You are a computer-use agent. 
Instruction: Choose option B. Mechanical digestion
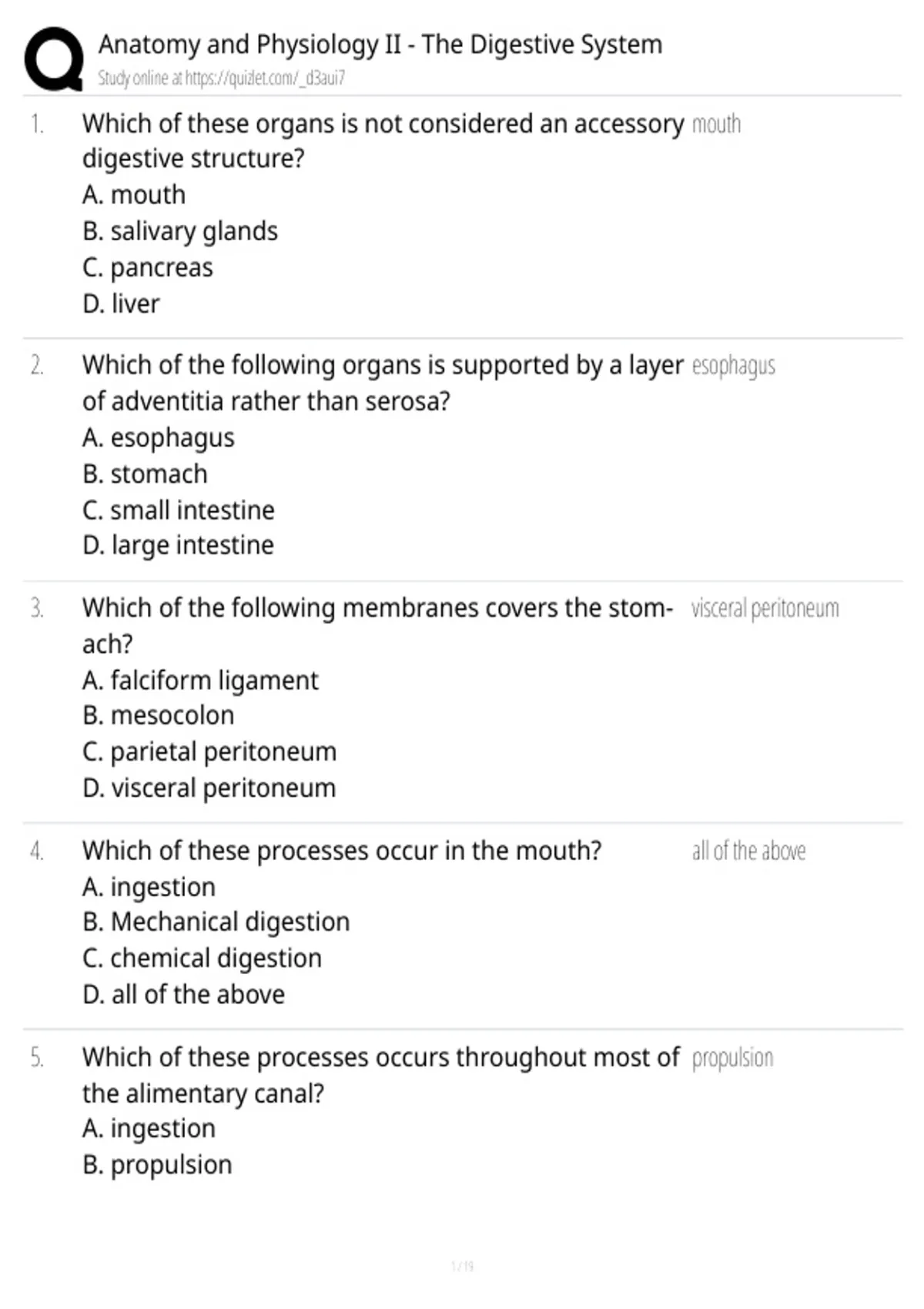pos(216,922)
